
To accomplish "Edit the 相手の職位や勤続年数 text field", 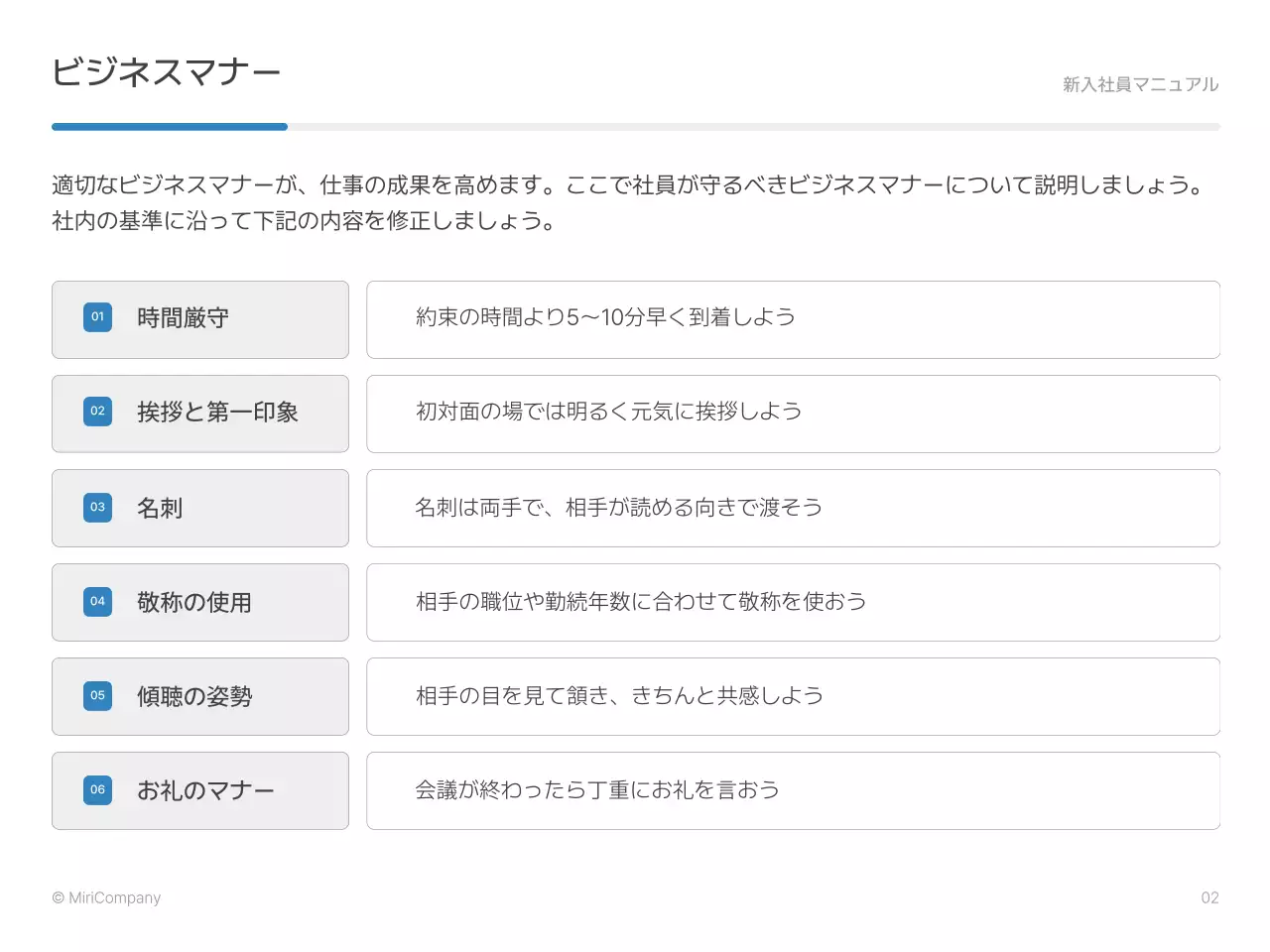I will point(793,602).
